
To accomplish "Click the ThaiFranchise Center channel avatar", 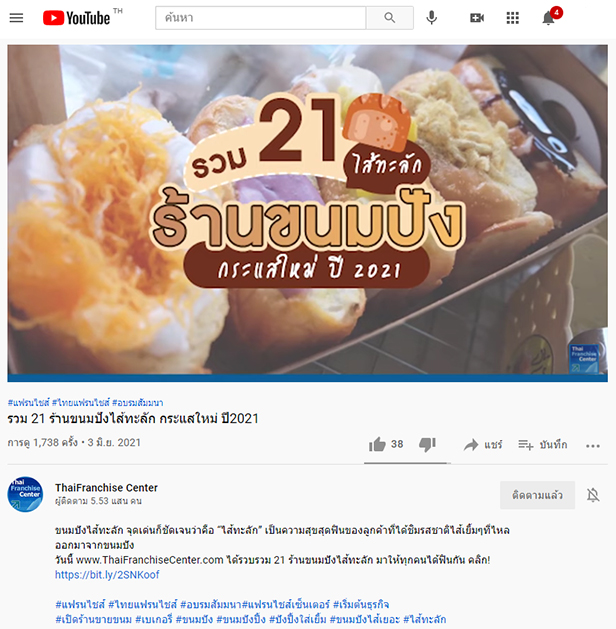I will (x=25, y=494).
